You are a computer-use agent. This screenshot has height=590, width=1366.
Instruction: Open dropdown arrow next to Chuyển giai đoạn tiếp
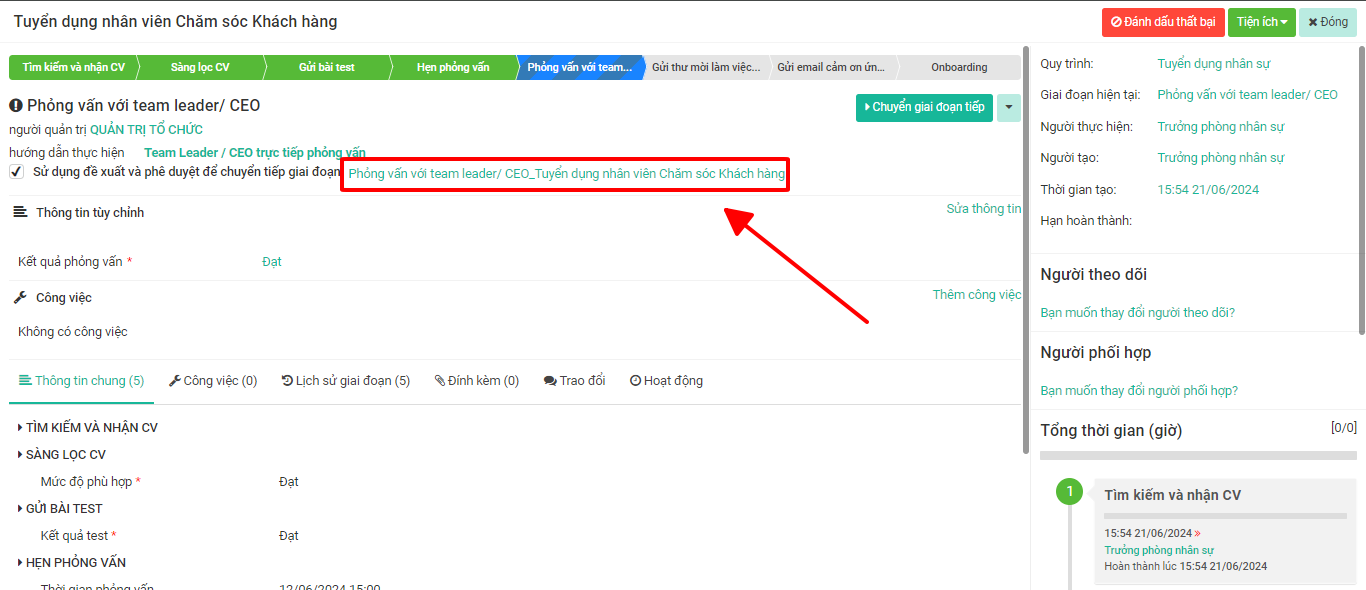(x=1009, y=107)
